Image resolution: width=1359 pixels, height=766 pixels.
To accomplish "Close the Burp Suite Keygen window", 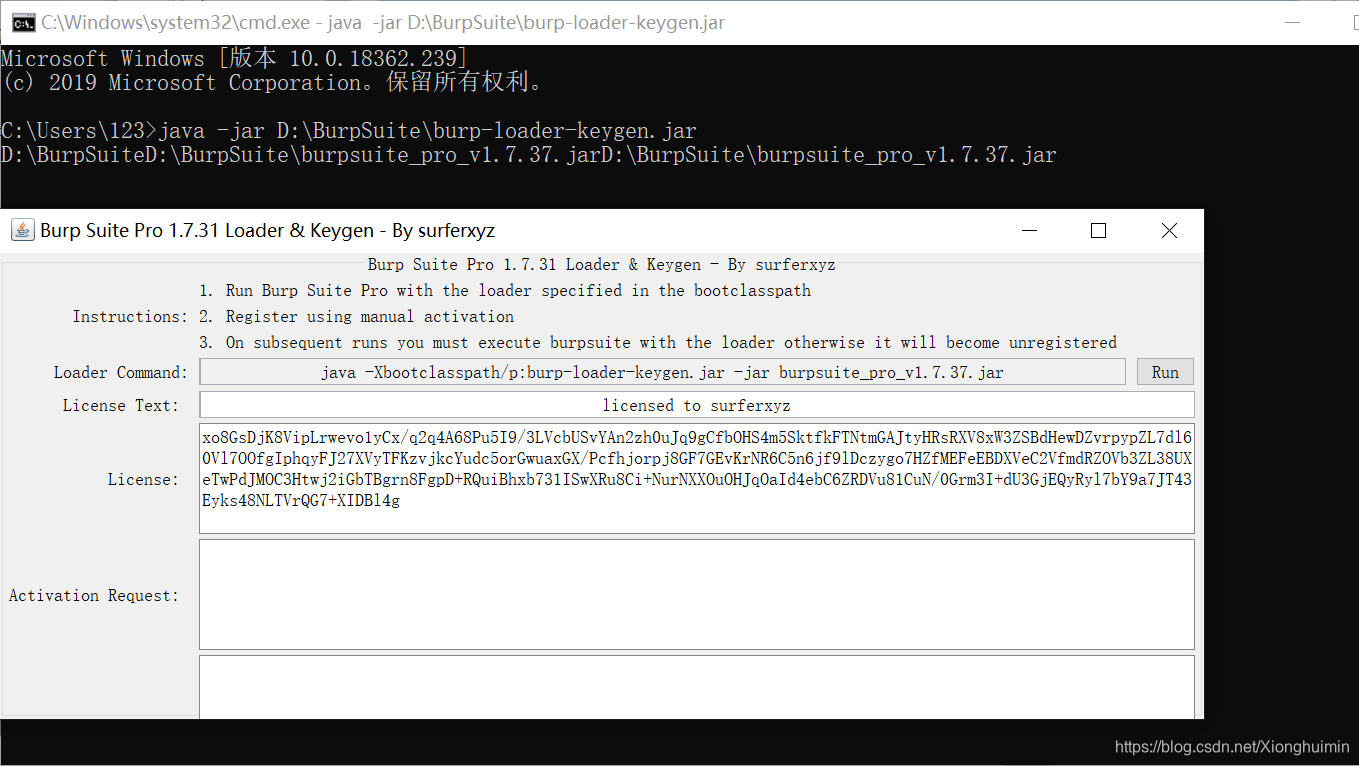I will pyautogui.click(x=1169, y=231).
